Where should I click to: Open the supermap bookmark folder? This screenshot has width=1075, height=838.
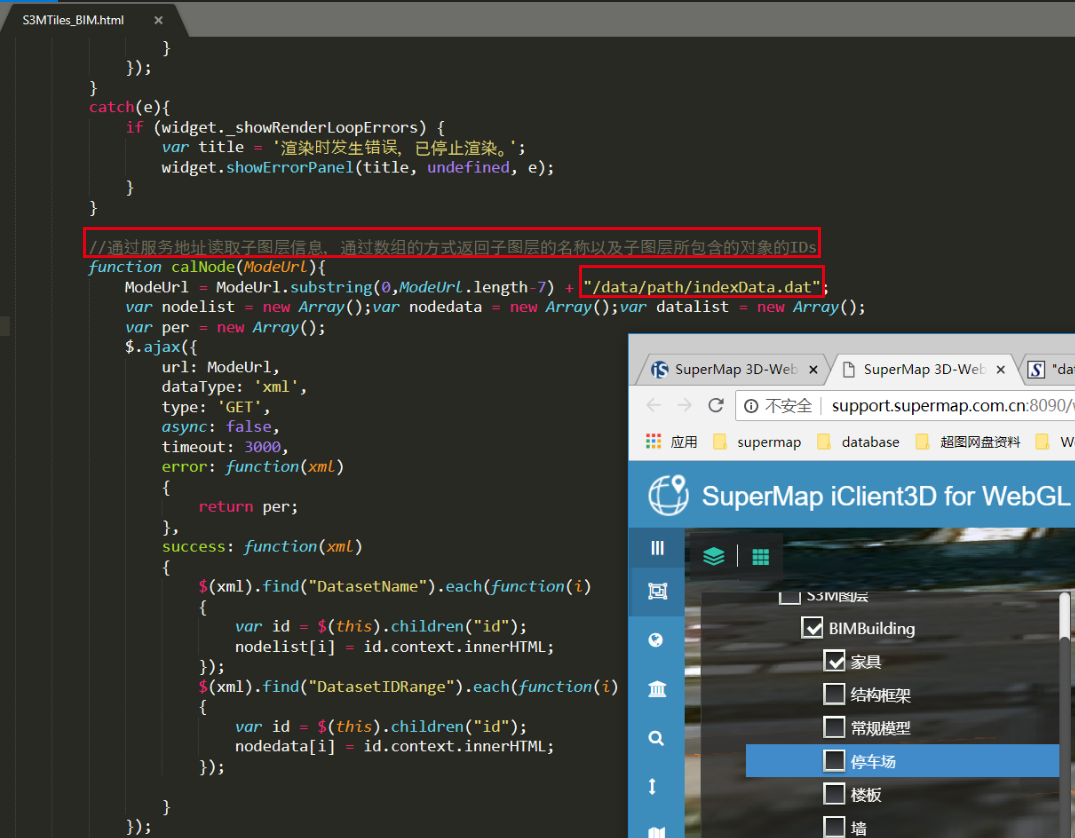[757, 442]
